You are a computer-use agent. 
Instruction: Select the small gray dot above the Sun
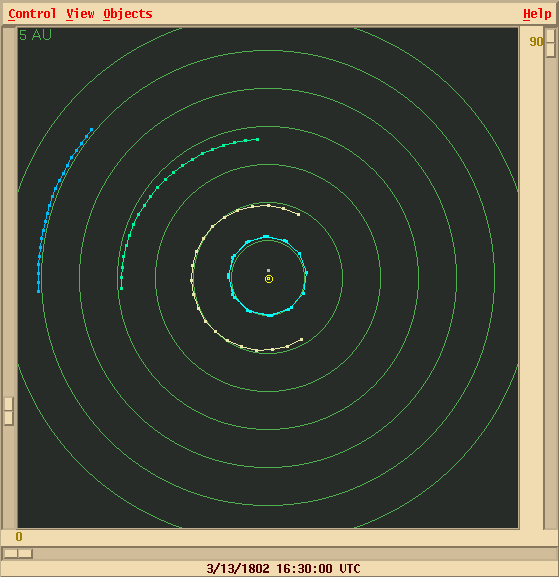coord(268,270)
